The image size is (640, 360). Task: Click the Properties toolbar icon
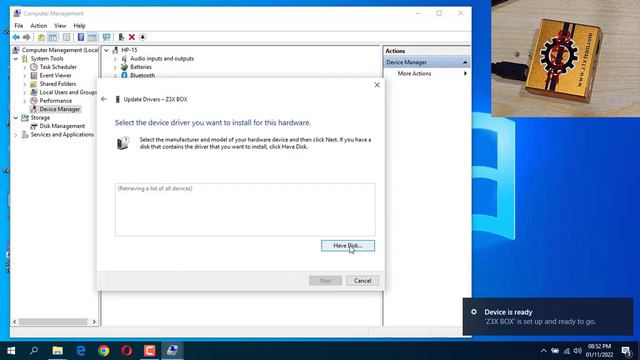tap(66, 38)
